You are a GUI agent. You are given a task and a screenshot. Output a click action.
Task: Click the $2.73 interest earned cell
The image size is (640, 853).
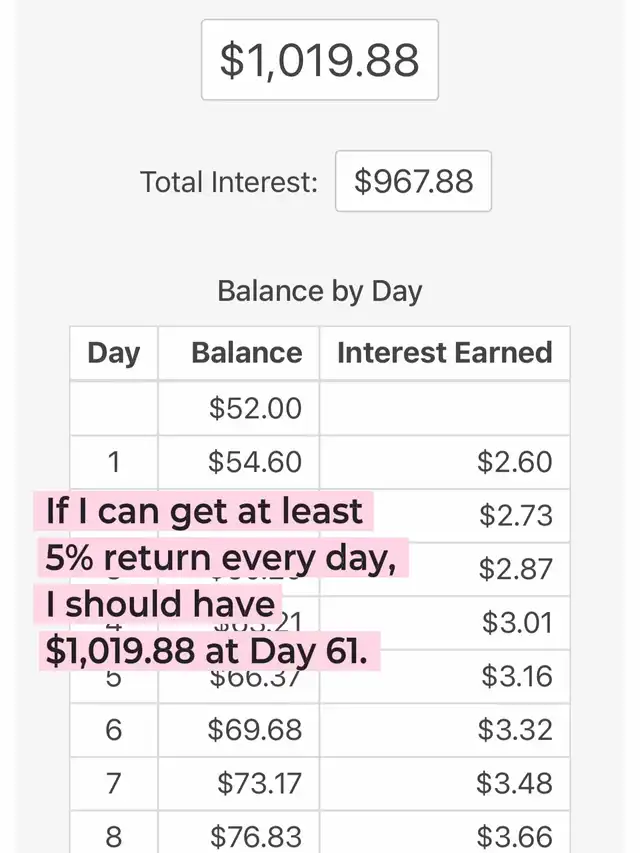(515, 516)
